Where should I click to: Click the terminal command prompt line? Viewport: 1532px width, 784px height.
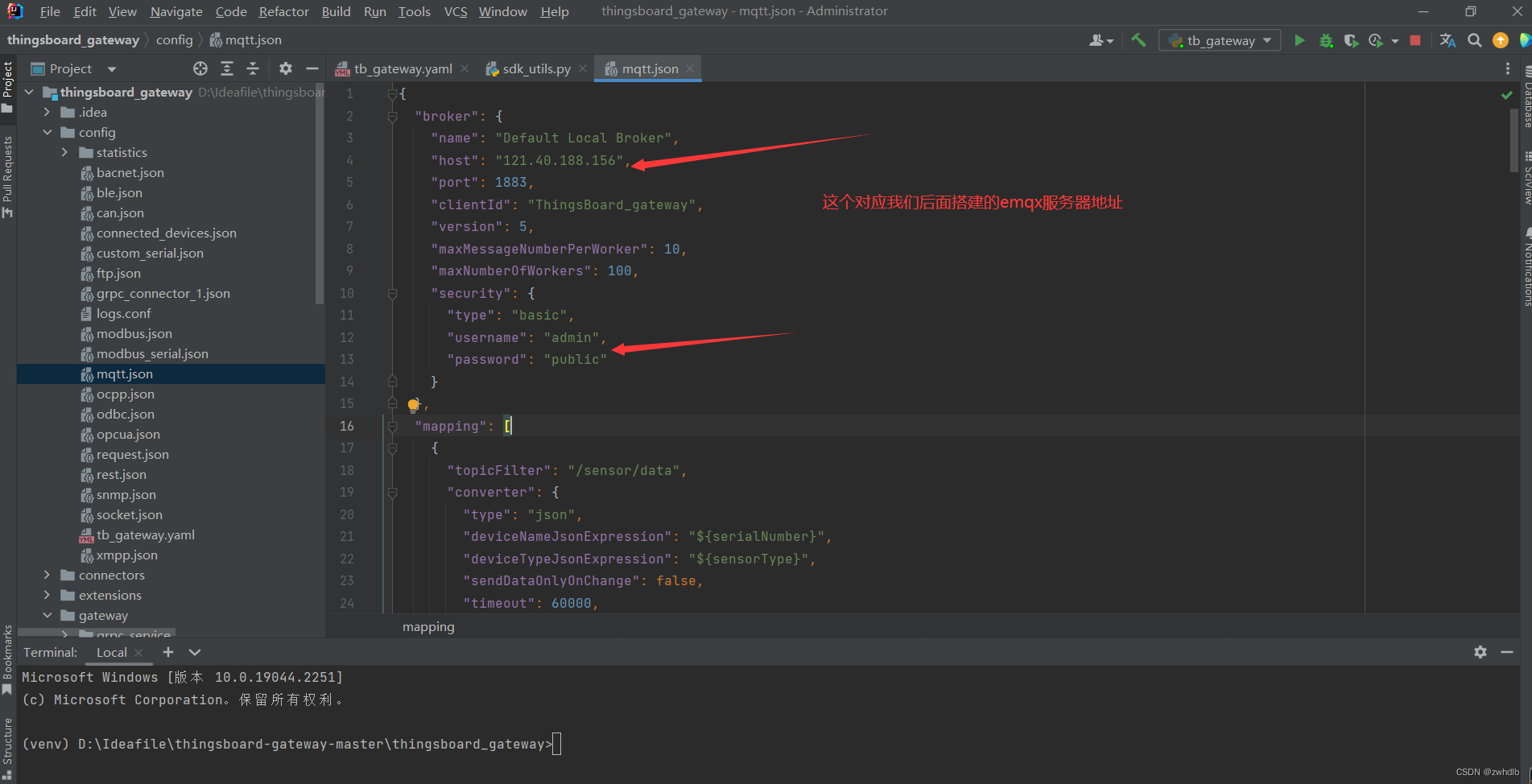tap(290, 744)
